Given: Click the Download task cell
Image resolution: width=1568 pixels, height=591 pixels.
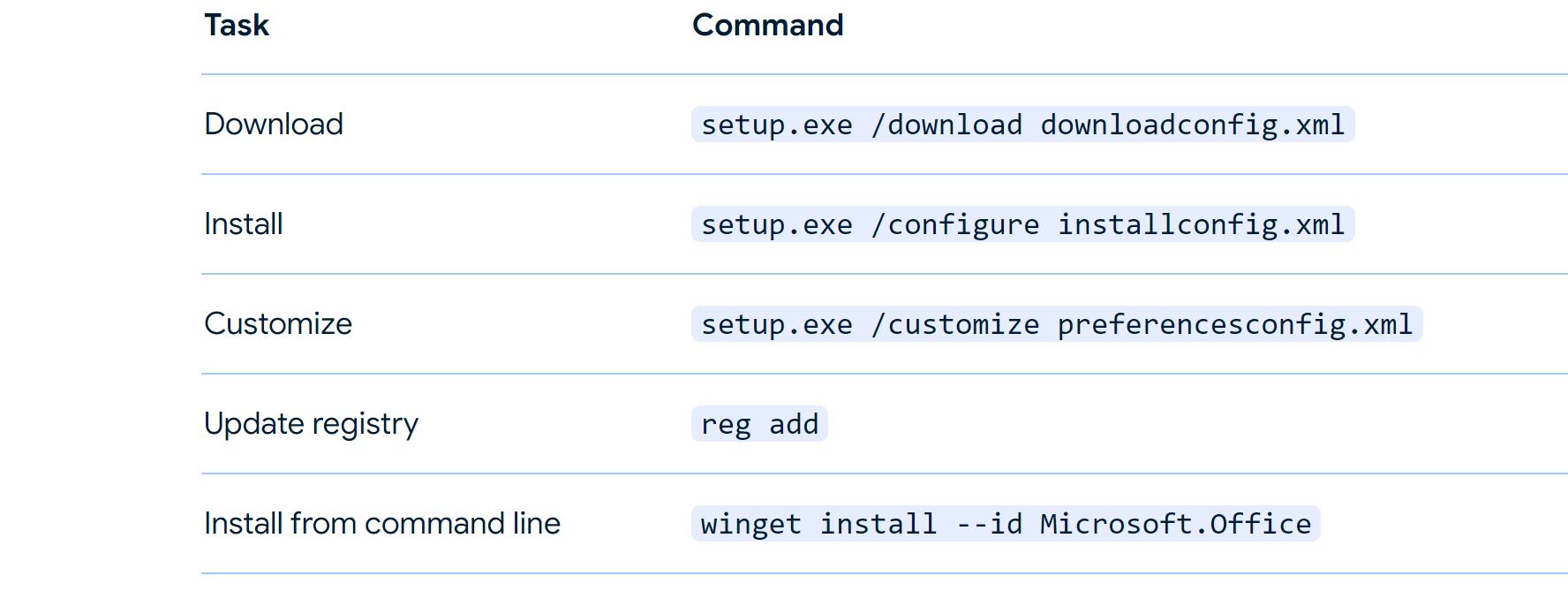Looking at the screenshot, I should click(274, 125).
